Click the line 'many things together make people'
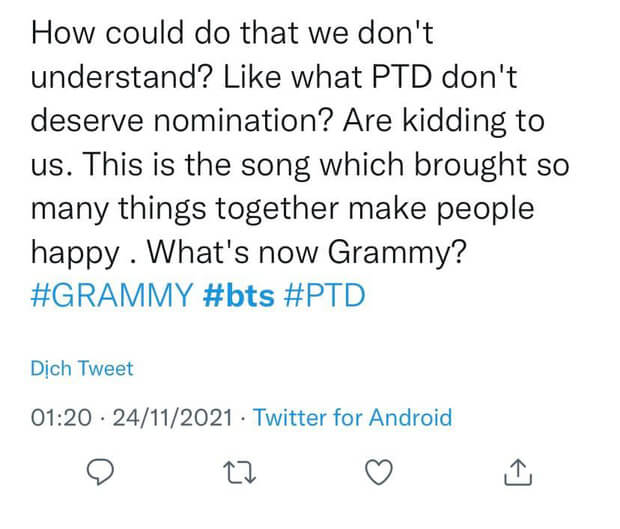Screen dimensions: 620x529 click(283, 209)
